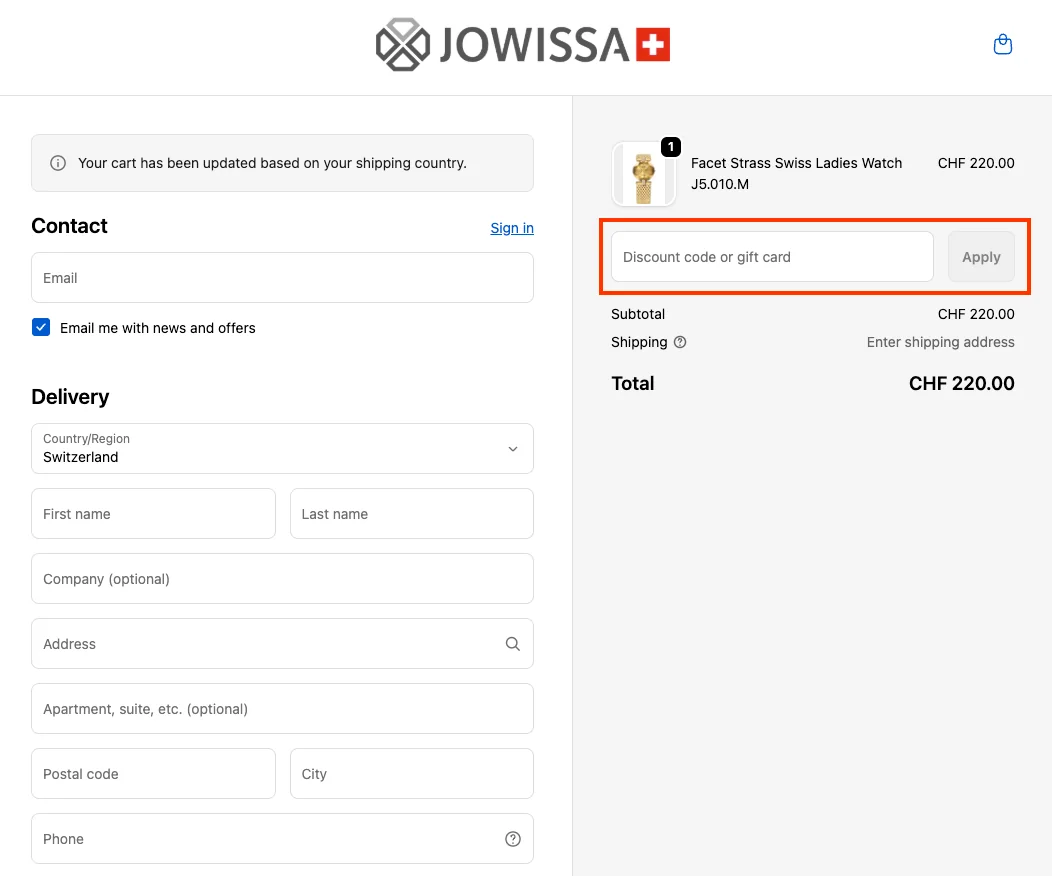Click the help icon next to Shipping
The width and height of the screenshot is (1052, 876).
681,342
